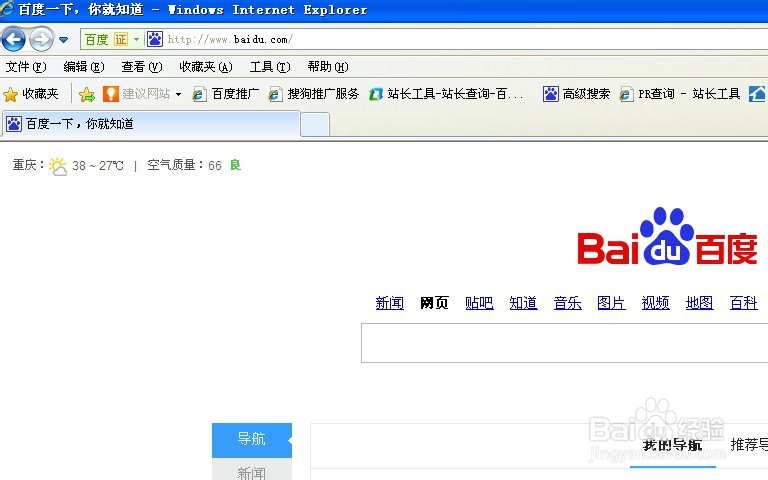Click the house icon at favorites bar end
Viewport: 768px width, 480px height.
click(757, 94)
